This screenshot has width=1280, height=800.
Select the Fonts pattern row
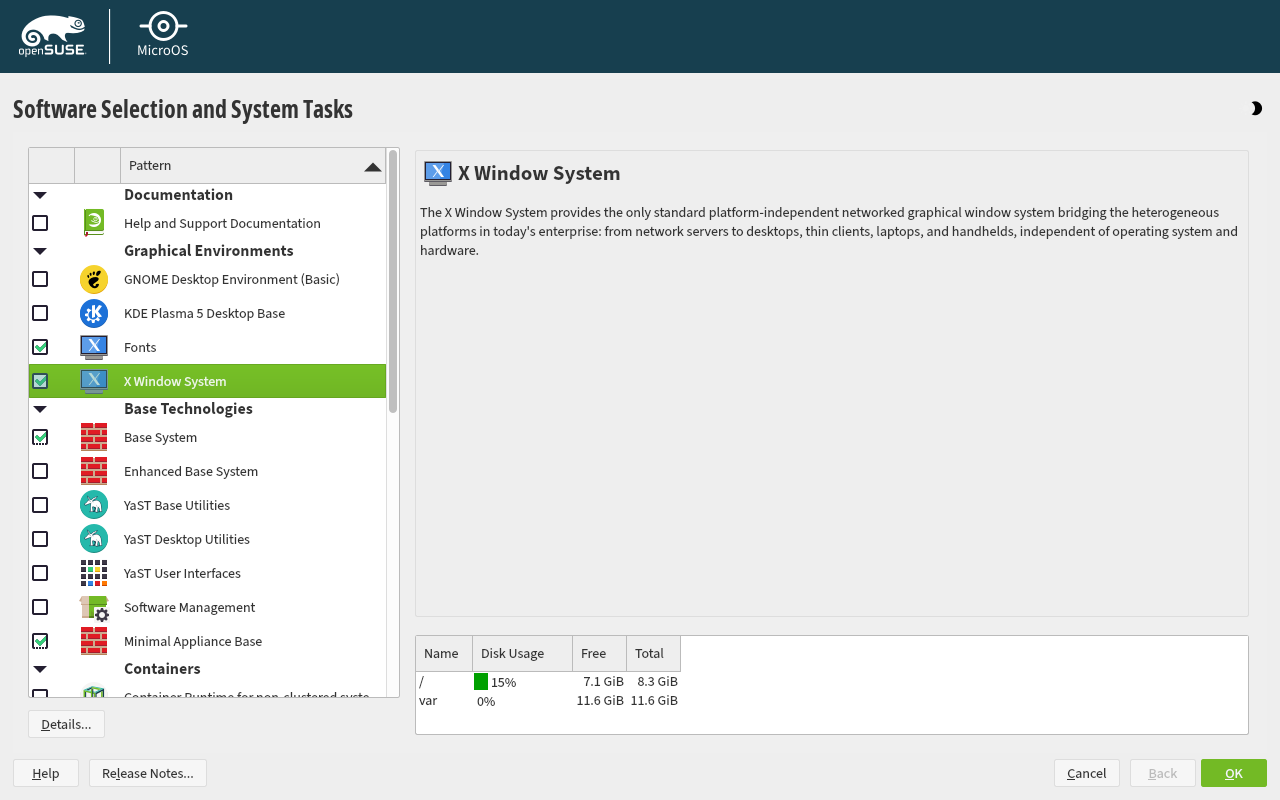click(207, 347)
